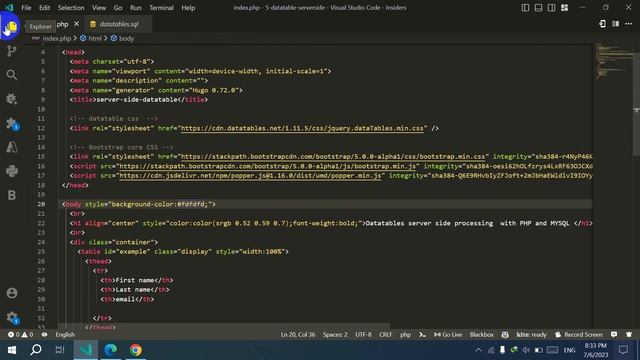Change indentation via Spaces: 2
The width and height of the screenshot is (640, 360).
pos(335,334)
